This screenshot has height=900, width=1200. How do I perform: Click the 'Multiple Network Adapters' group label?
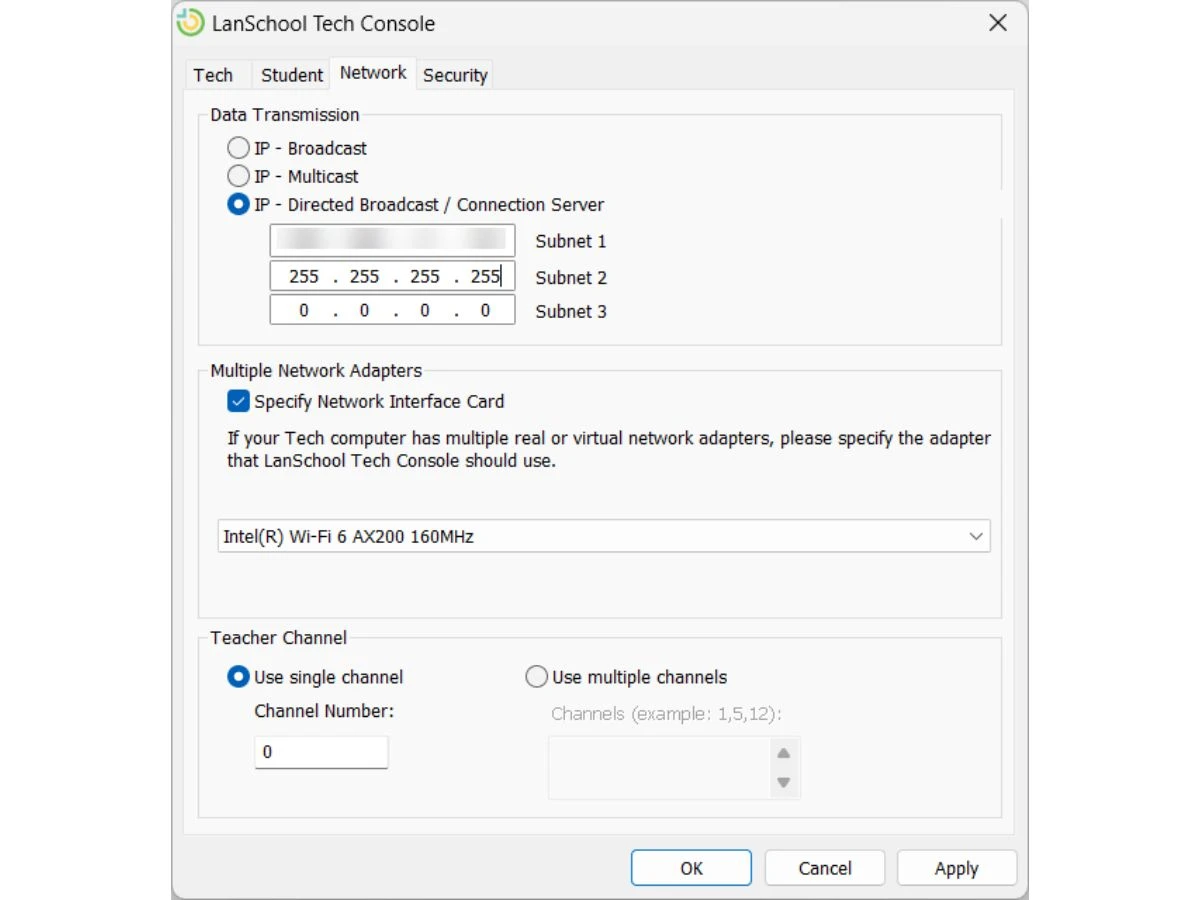tap(316, 371)
